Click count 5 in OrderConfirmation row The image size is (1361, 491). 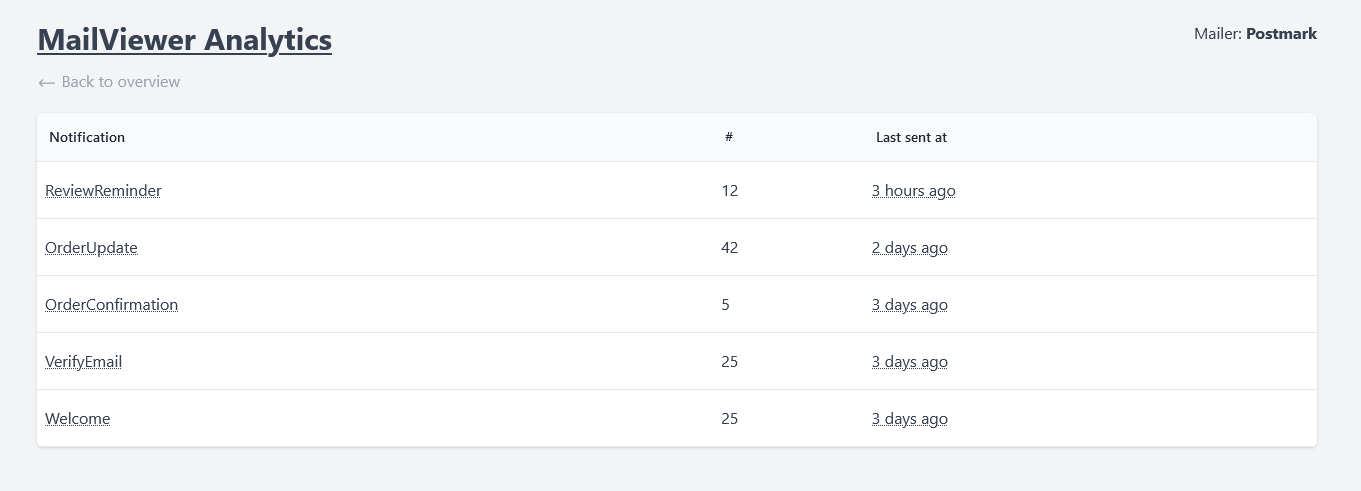pos(725,304)
